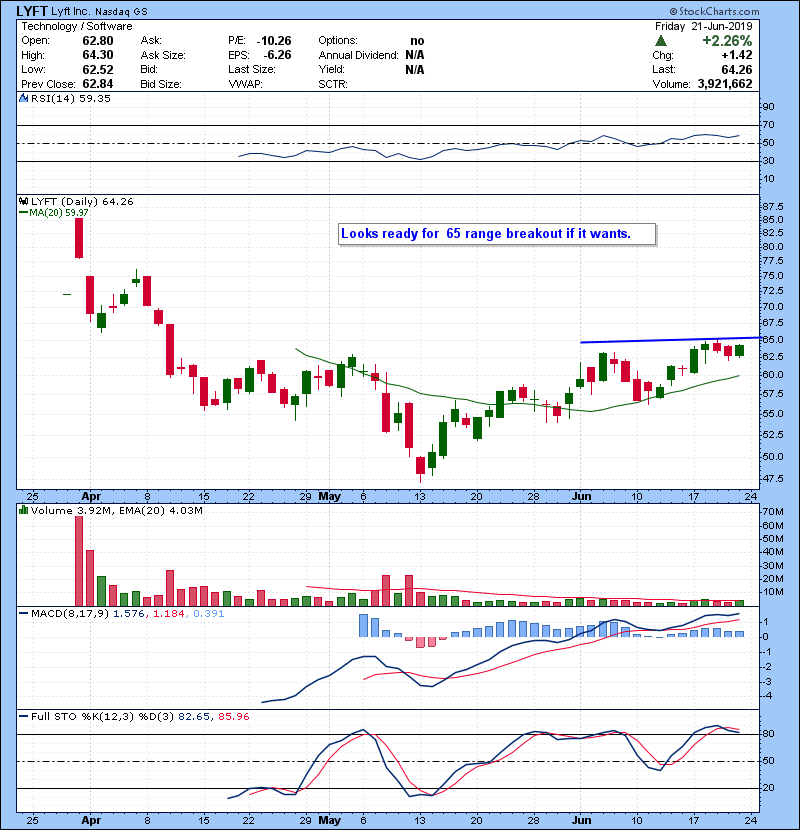Image resolution: width=800 pixels, height=830 pixels.
Task: Click the +2.26% percent change
Action: 727,41
